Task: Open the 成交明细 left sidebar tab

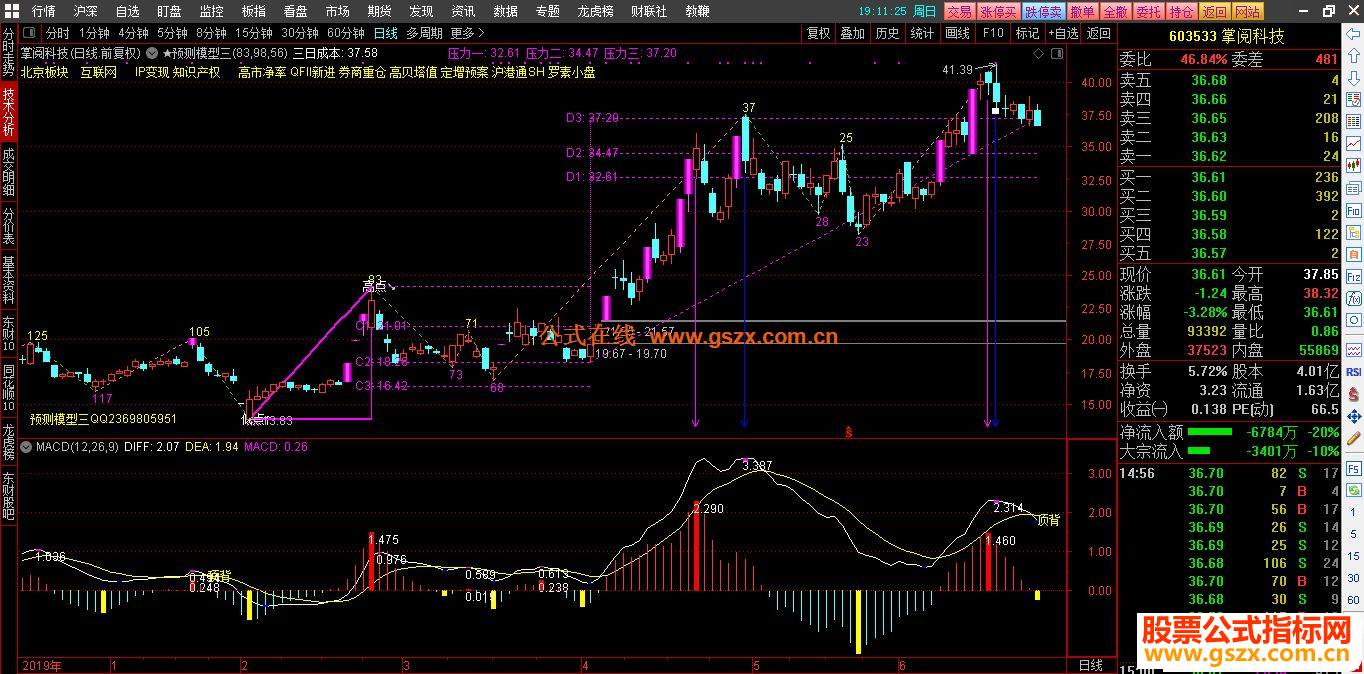Action: click(8, 172)
